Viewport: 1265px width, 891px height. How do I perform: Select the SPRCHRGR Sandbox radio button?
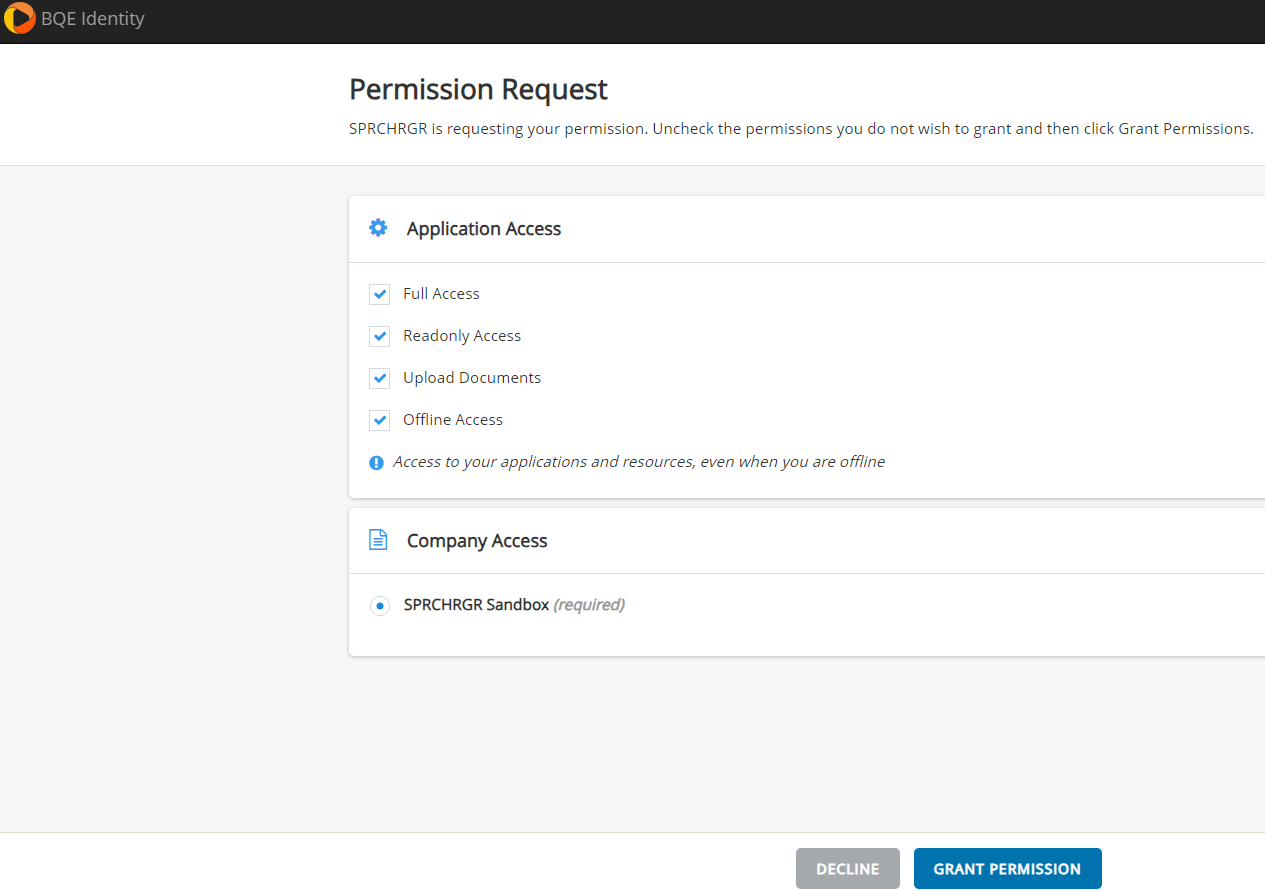click(x=379, y=606)
